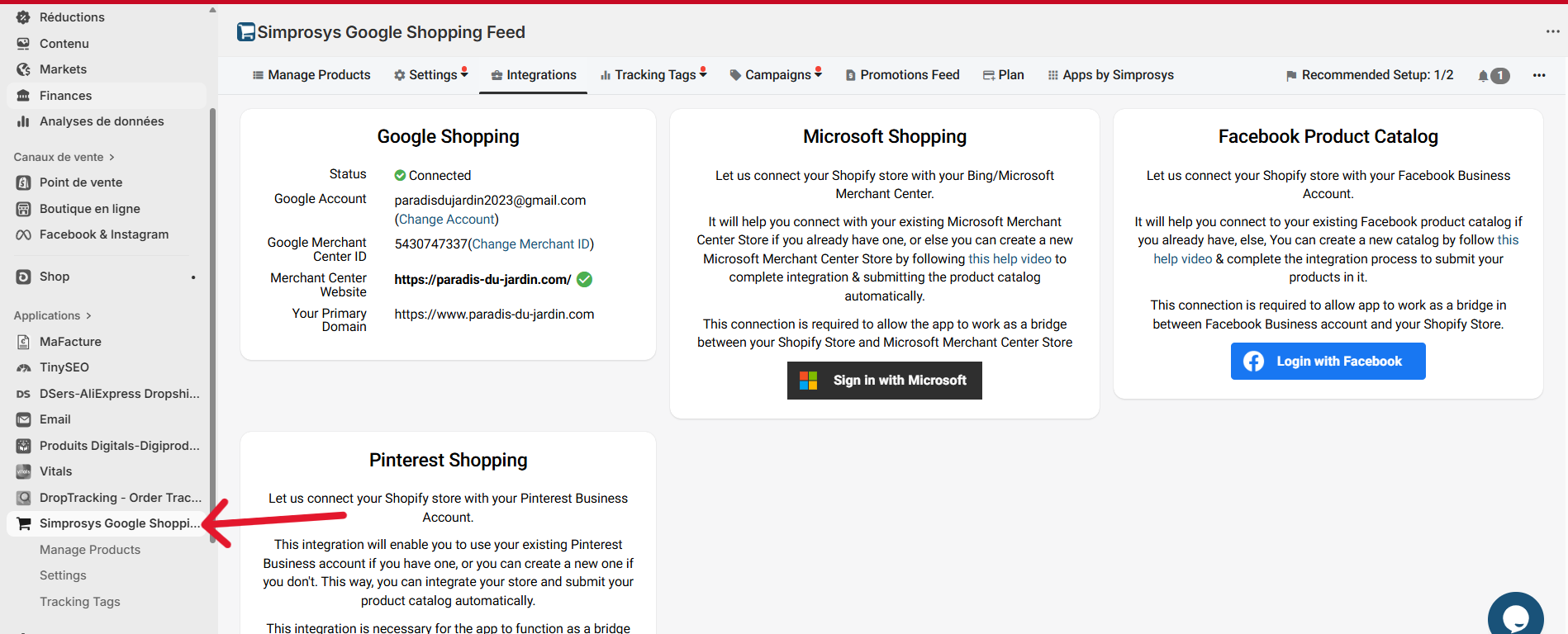
Task: Open Settings sidebar sub-item under Simprosys
Action: pyautogui.click(x=63, y=575)
